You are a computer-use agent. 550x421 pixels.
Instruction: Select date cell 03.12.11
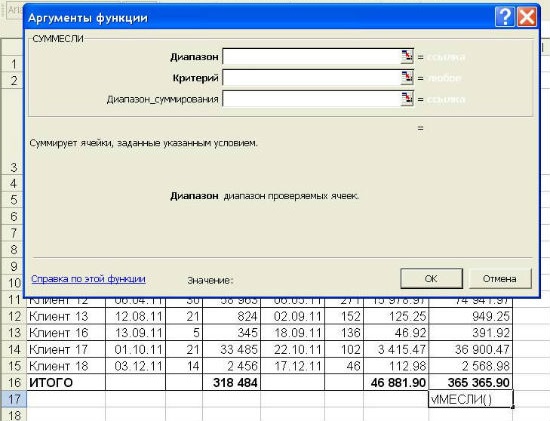135,366
